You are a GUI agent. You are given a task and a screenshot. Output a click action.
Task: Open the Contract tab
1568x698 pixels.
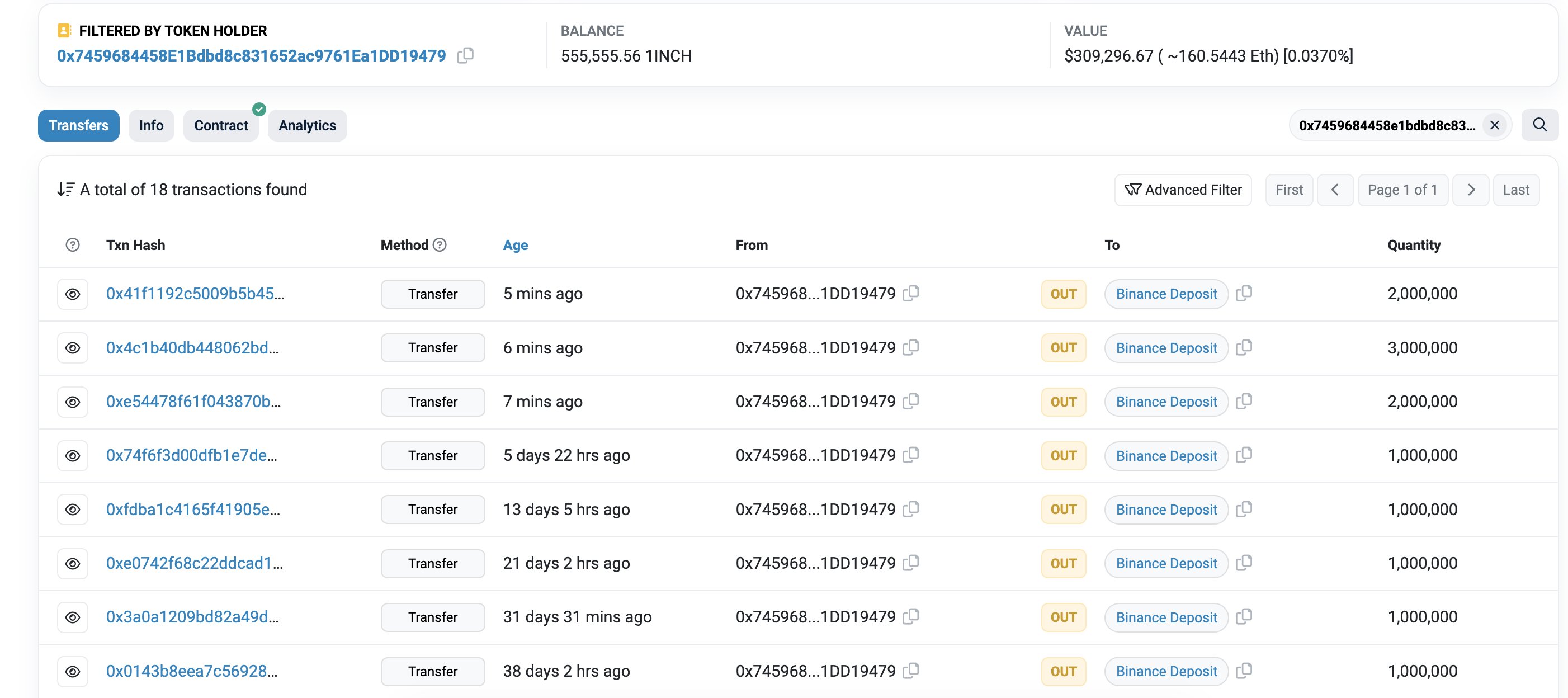pos(221,125)
